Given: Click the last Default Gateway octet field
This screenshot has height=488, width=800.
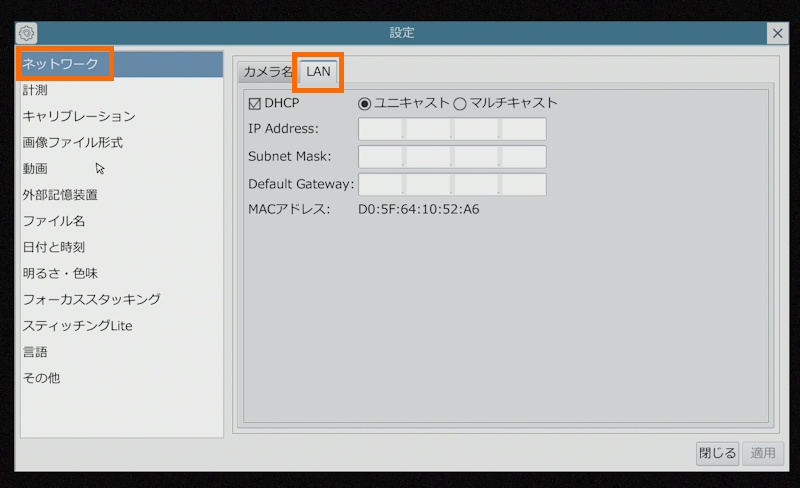Looking at the screenshot, I should pos(523,185).
